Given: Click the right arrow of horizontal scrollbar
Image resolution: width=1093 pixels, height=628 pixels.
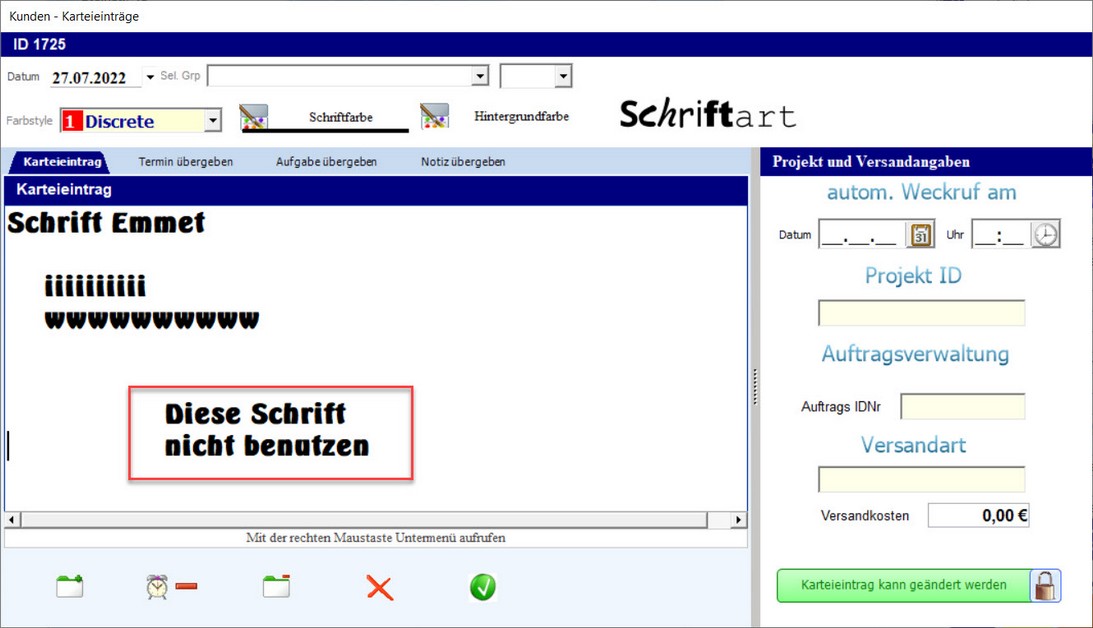Looking at the screenshot, I should coord(739,520).
